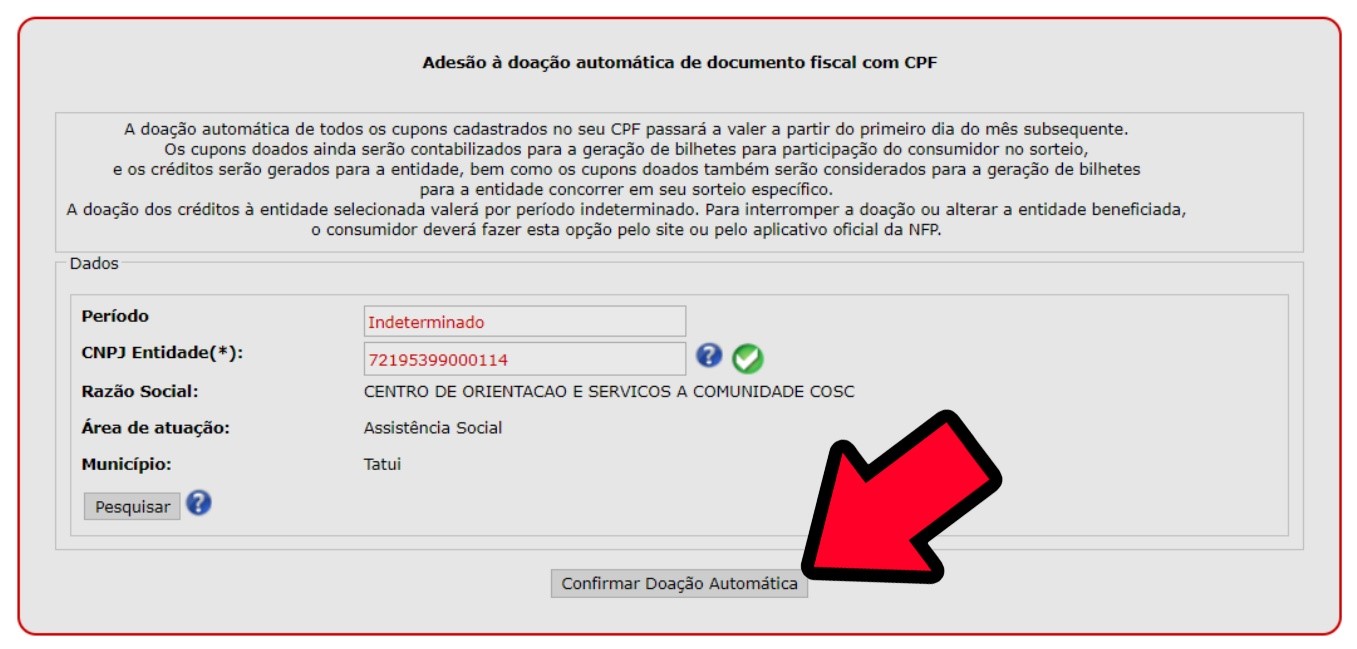Screen dimensions: 1357x649
Task: Click the Assistência Social value text
Action: pyautogui.click(x=433, y=428)
